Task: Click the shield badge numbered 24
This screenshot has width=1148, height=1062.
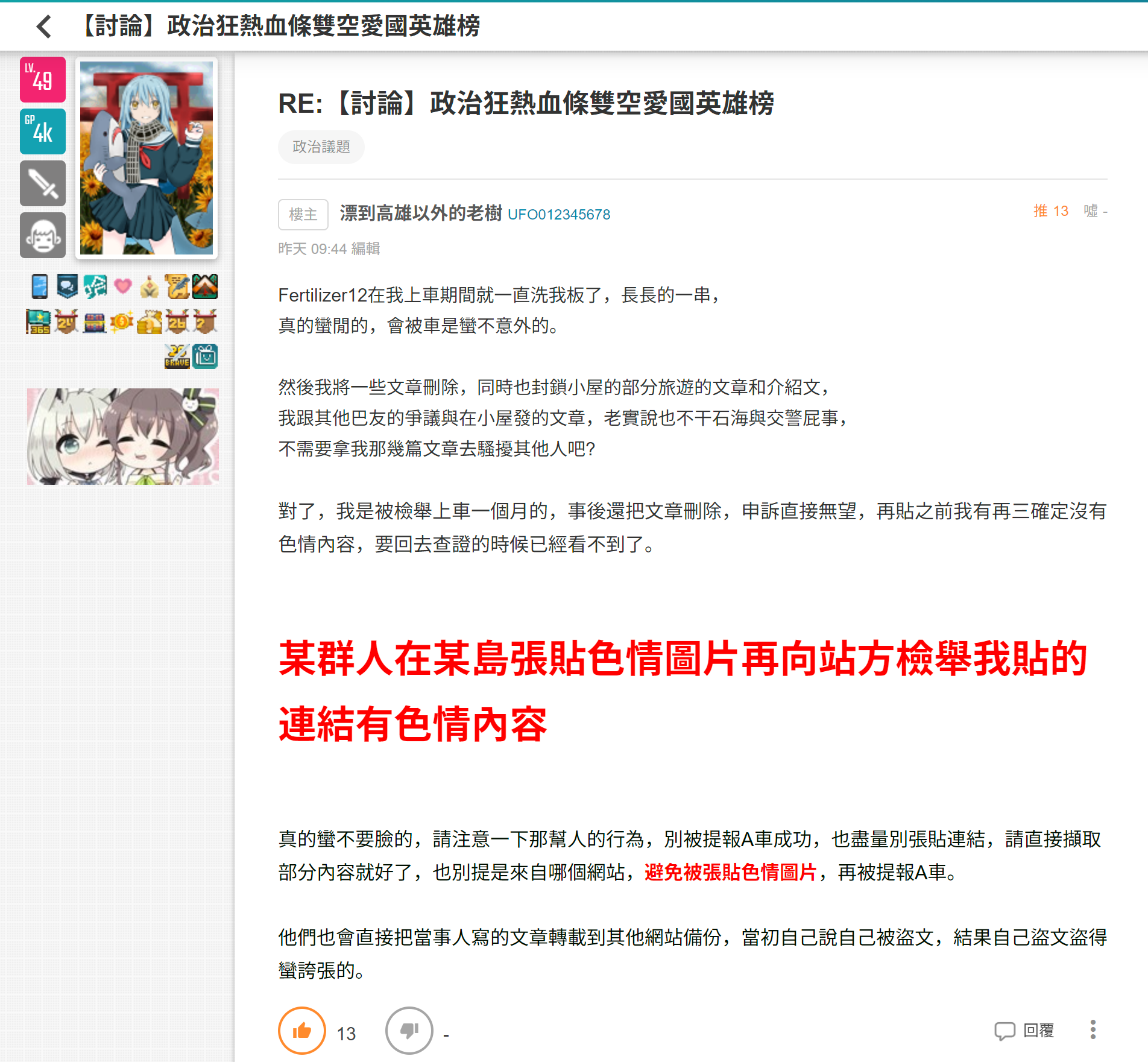Action: pos(66,322)
